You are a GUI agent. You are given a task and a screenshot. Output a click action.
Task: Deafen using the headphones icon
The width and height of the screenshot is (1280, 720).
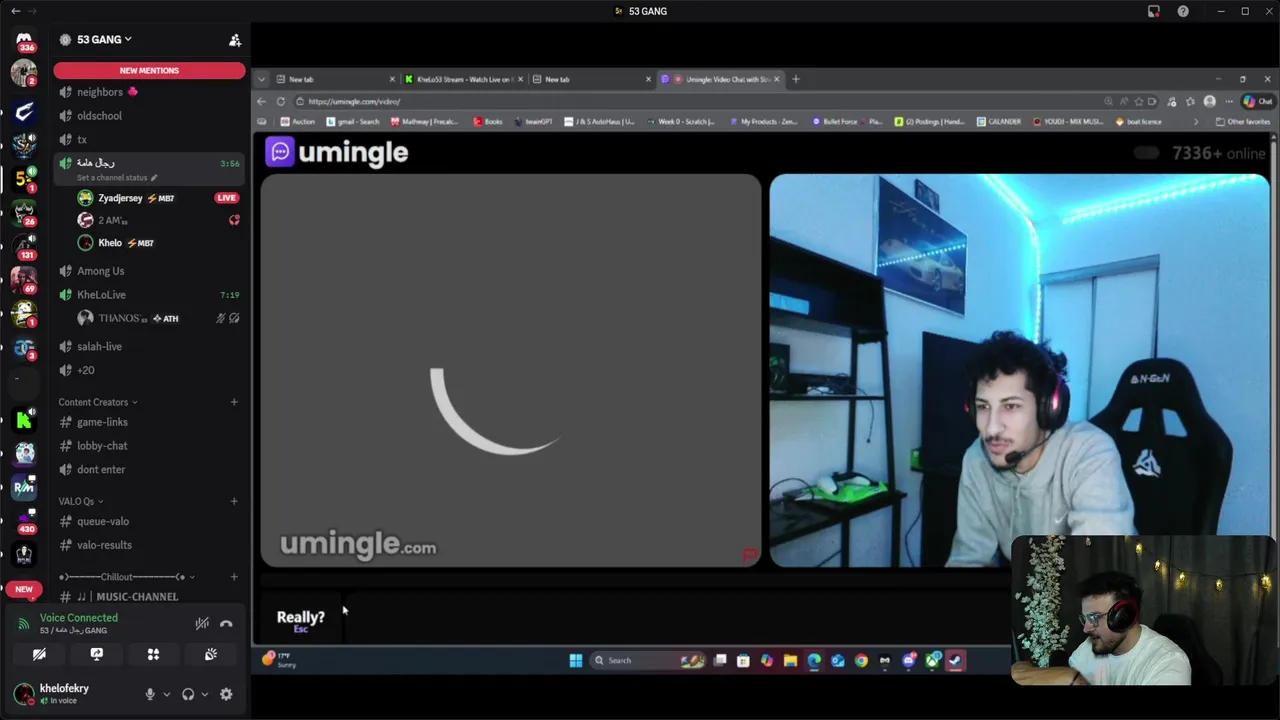tap(188, 694)
